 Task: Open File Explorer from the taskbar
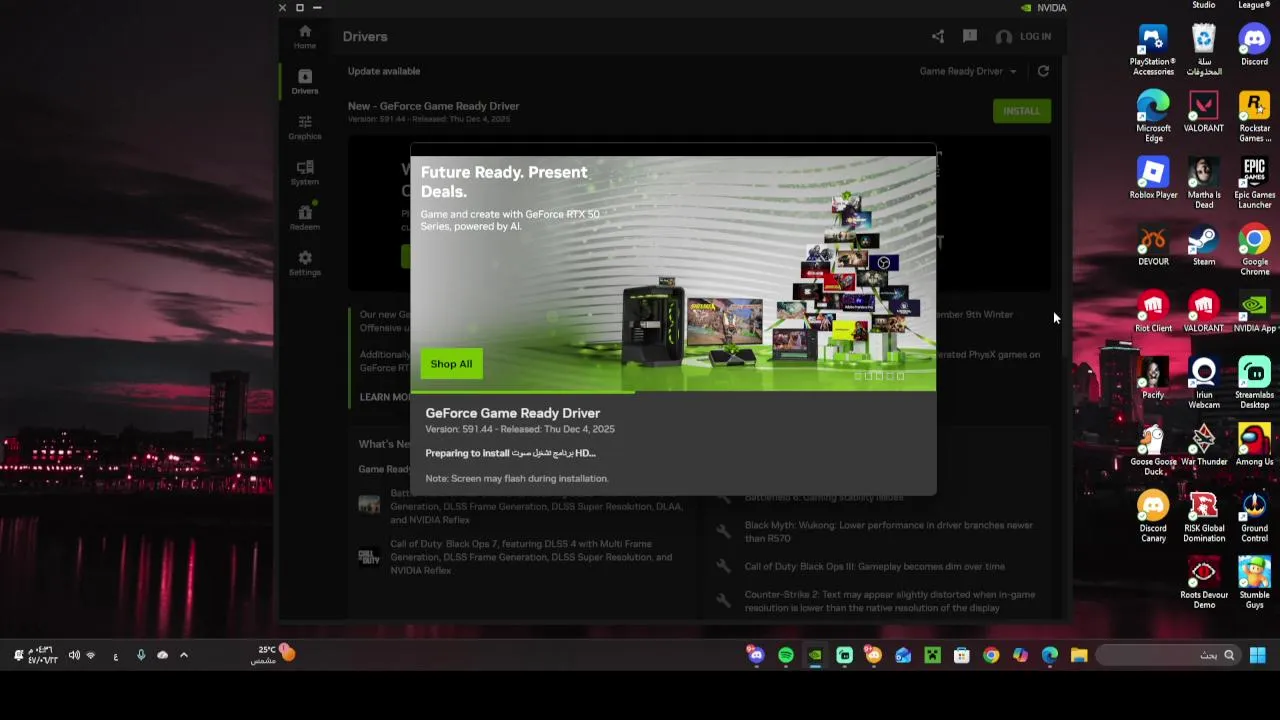coord(1079,655)
